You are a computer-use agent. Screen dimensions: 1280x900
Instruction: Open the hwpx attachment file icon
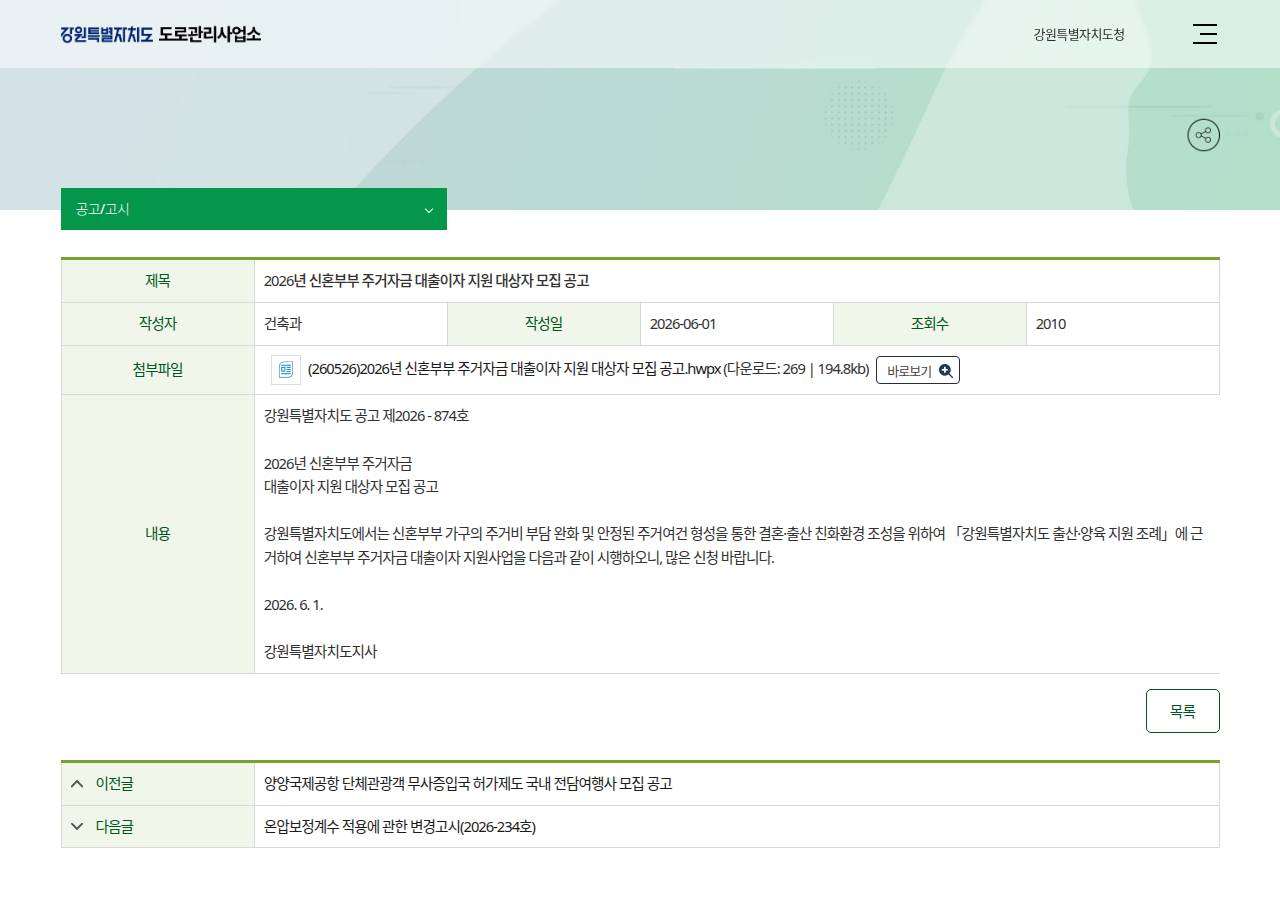pyautogui.click(x=286, y=370)
